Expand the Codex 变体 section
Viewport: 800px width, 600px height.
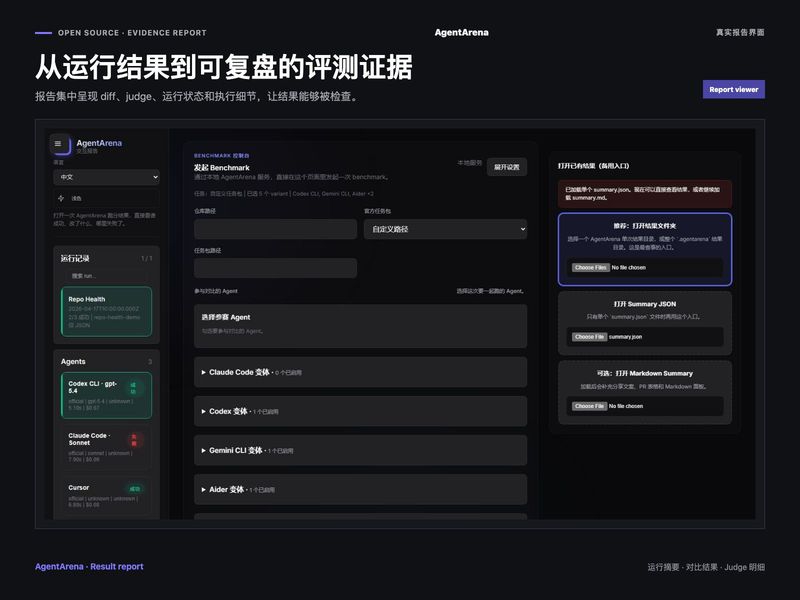[x=360, y=411]
